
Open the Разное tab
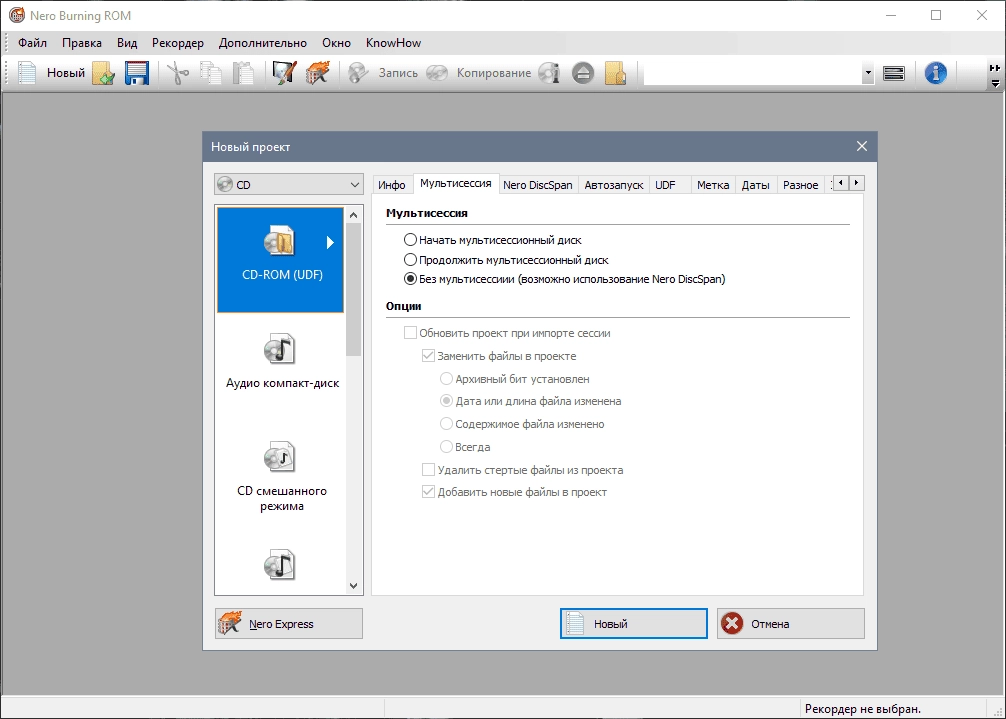tap(801, 185)
